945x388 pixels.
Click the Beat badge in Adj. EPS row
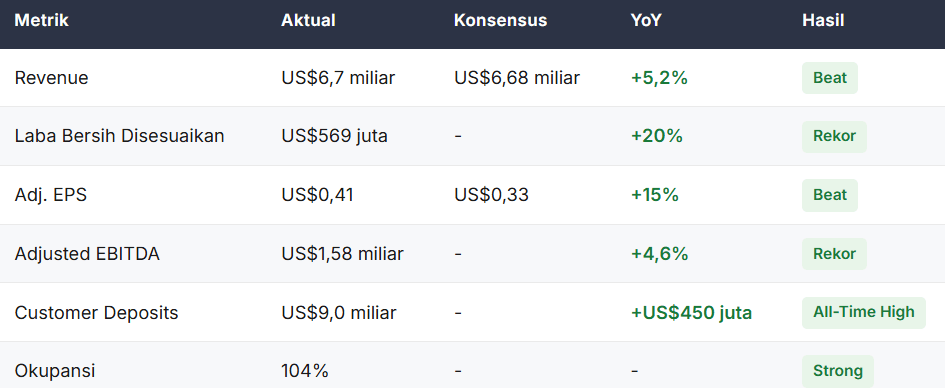click(x=830, y=195)
